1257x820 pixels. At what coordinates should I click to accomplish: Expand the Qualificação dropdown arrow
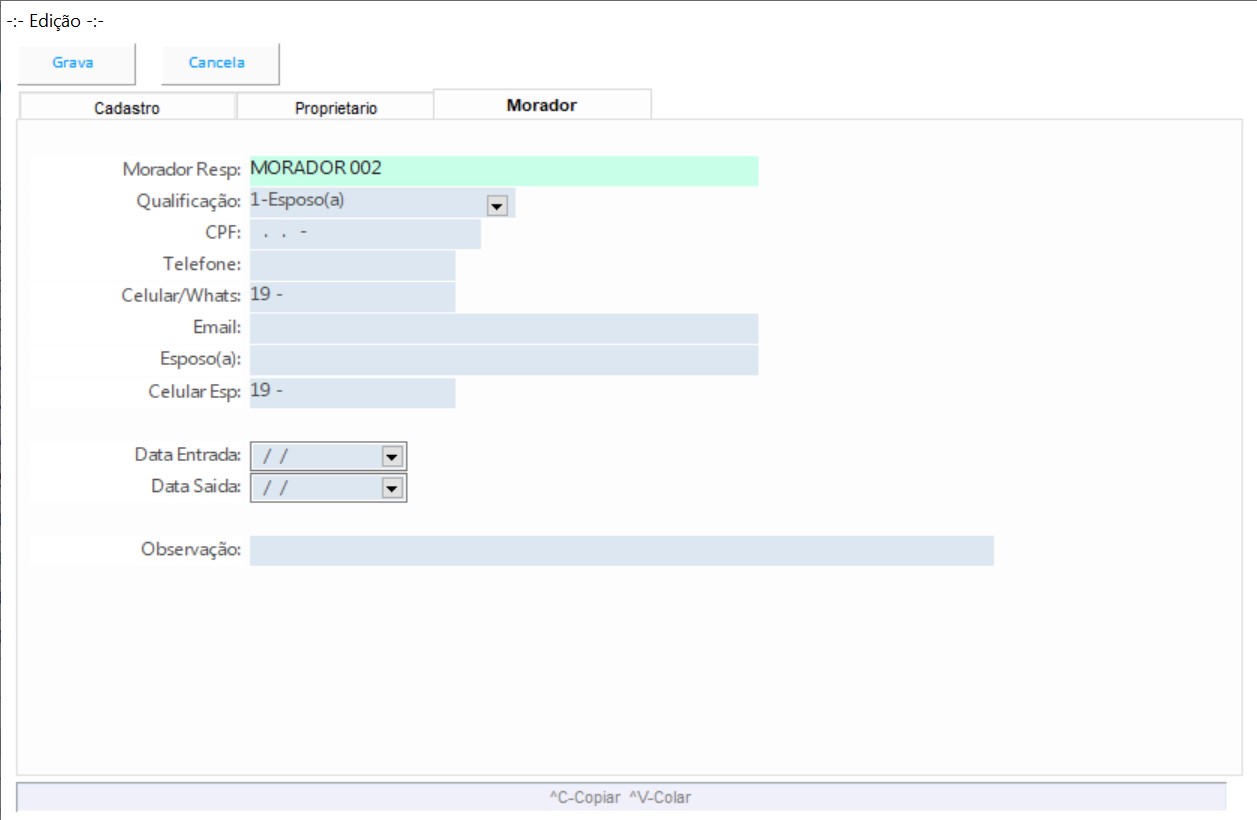coord(496,205)
